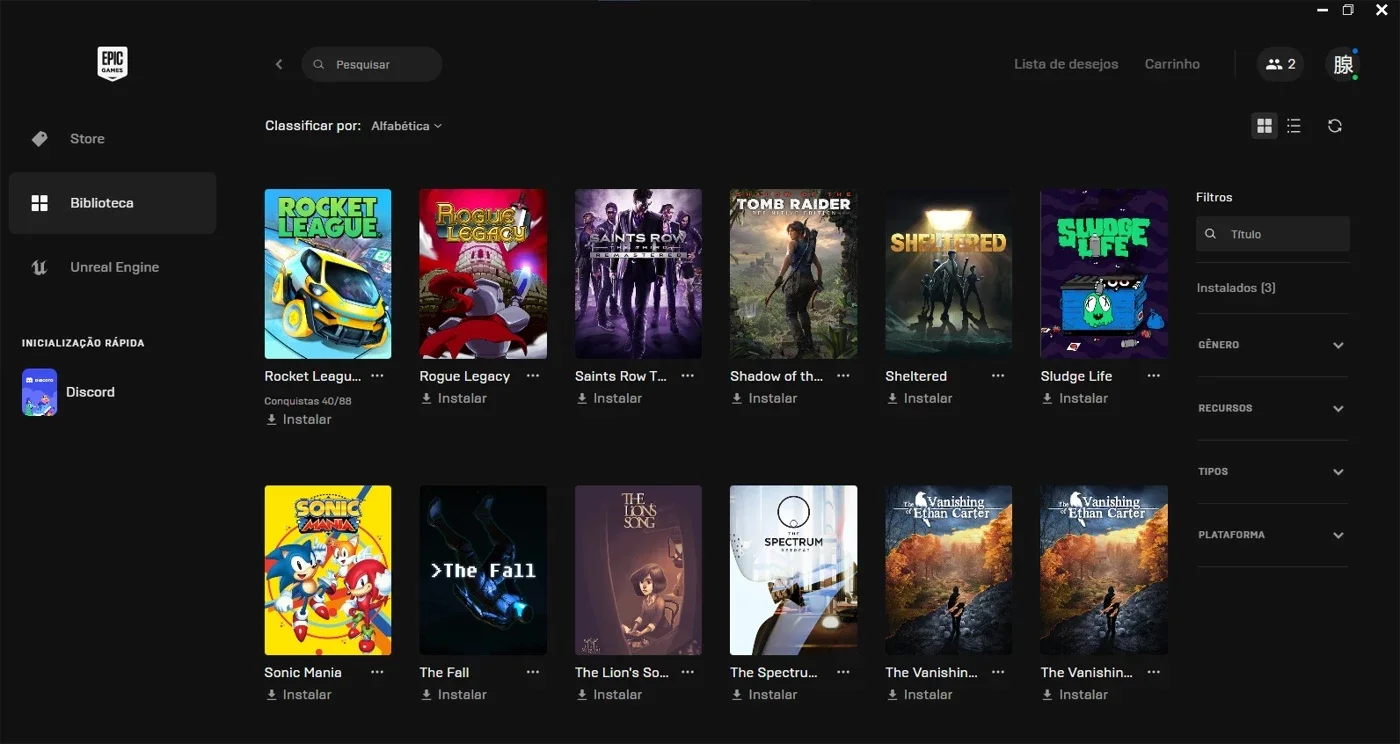Open more options for The Spectrum Retreat

click(x=843, y=672)
